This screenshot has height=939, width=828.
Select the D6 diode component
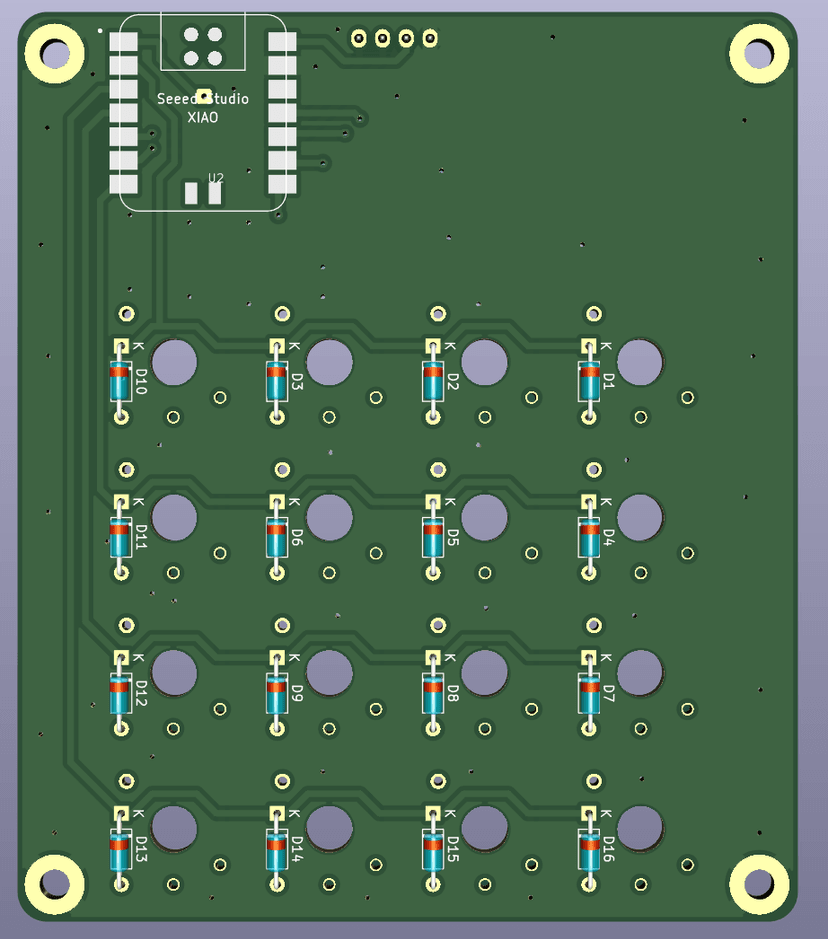277,538
